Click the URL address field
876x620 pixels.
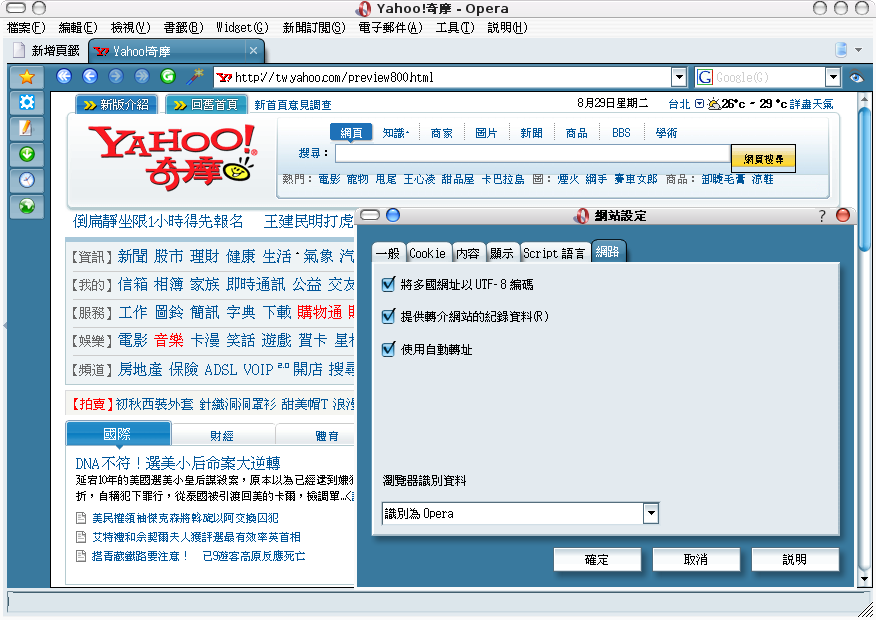(444, 77)
